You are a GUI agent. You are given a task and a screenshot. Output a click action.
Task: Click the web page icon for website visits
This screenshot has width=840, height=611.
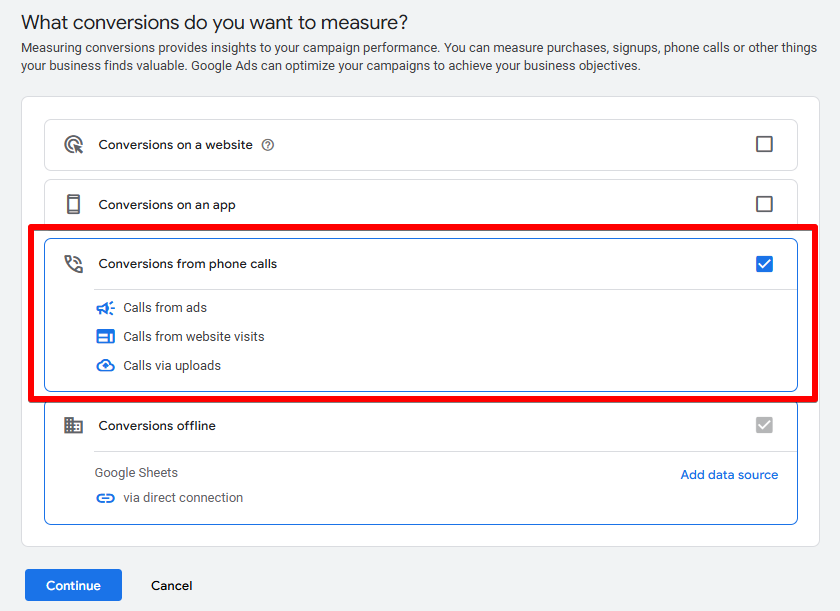point(106,337)
